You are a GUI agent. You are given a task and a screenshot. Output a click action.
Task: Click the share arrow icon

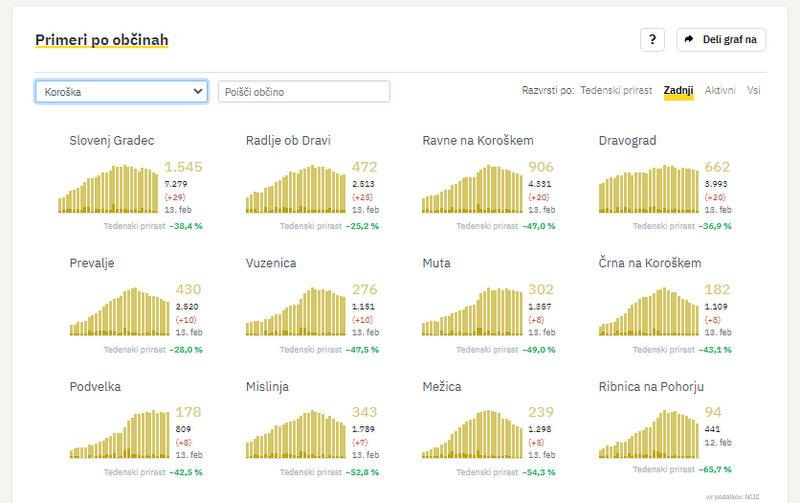(x=690, y=40)
